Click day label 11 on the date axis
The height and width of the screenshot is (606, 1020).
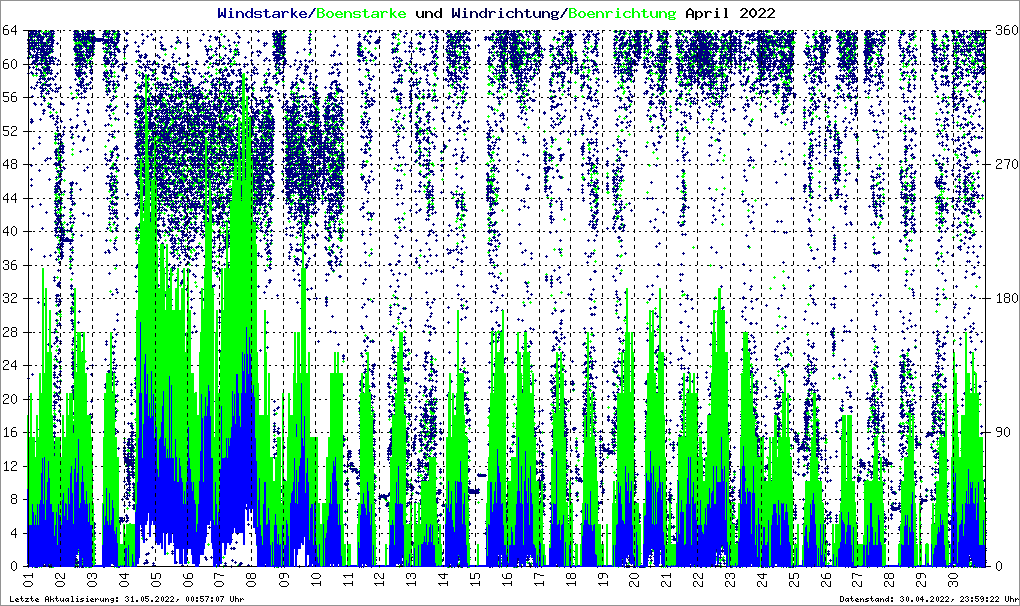coord(347,577)
